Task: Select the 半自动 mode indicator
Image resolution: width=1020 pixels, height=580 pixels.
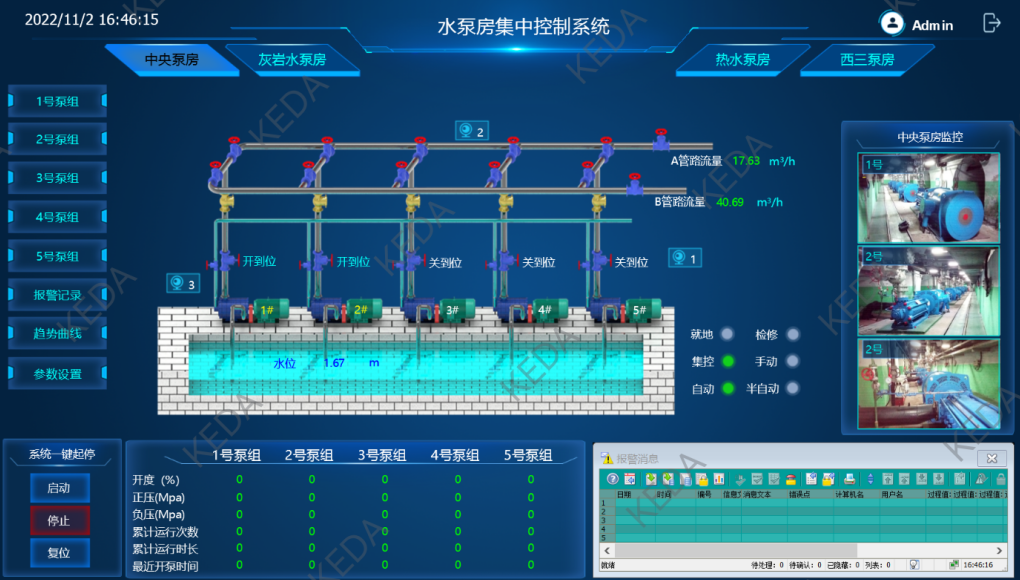Action: [x=794, y=388]
